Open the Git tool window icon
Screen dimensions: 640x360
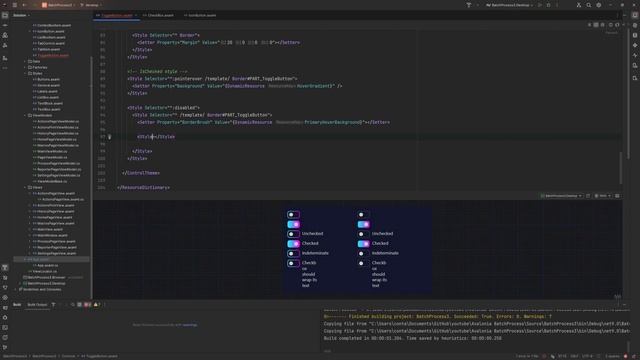[5, 347]
